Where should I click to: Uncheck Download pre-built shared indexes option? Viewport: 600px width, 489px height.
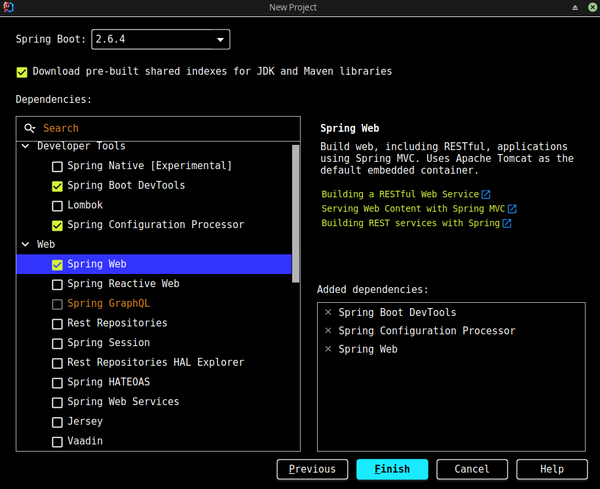22,72
